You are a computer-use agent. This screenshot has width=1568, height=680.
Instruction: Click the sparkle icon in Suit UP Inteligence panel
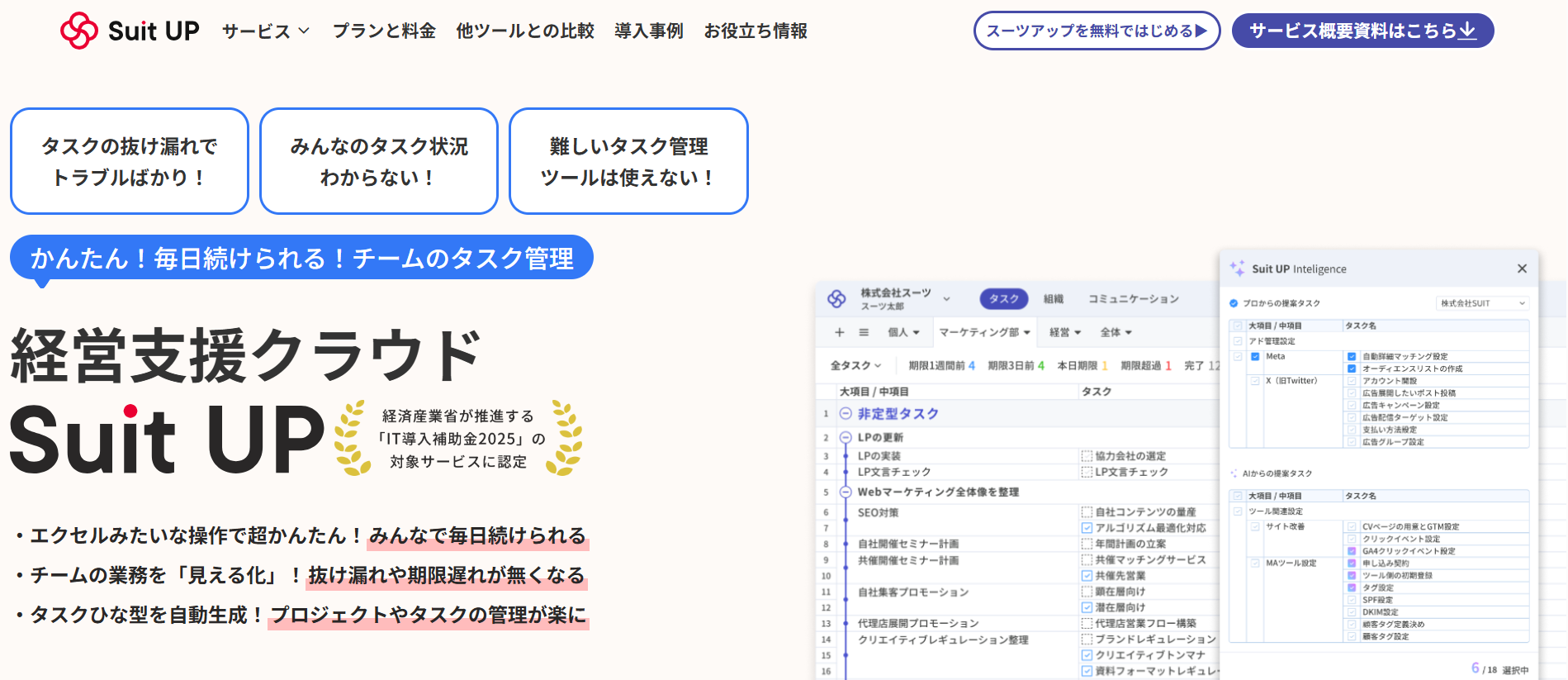click(x=1237, y=269)
